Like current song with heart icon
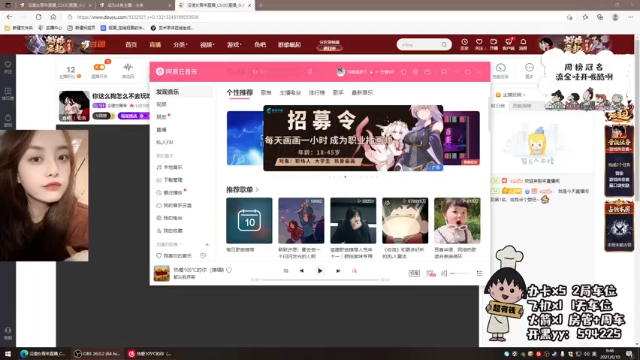 (x=229, y=270)
